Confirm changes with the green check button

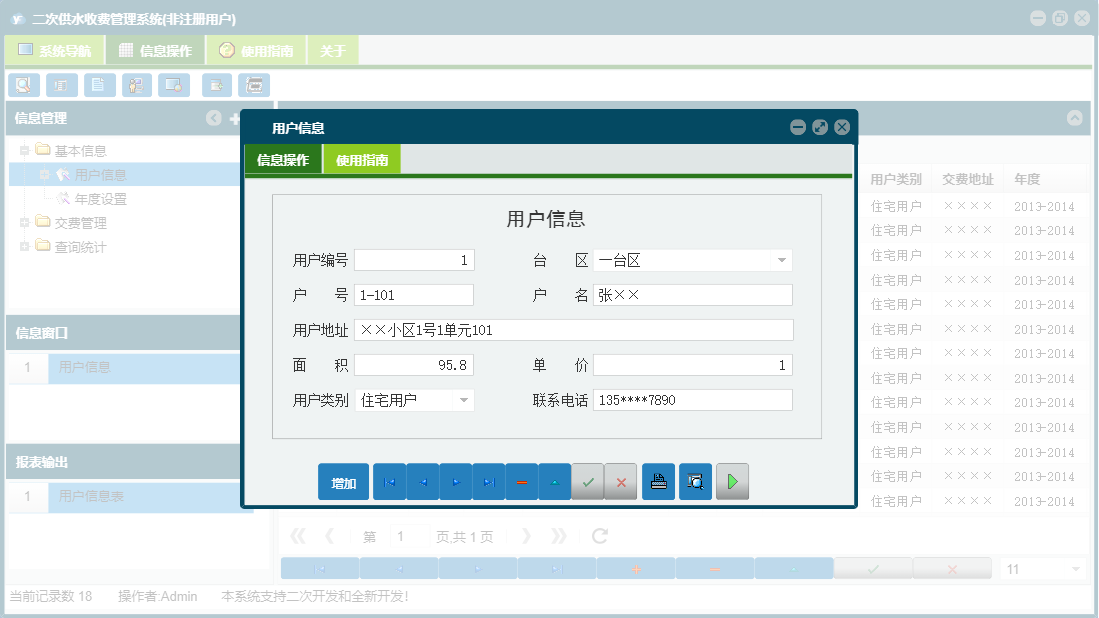coord(588,481)
